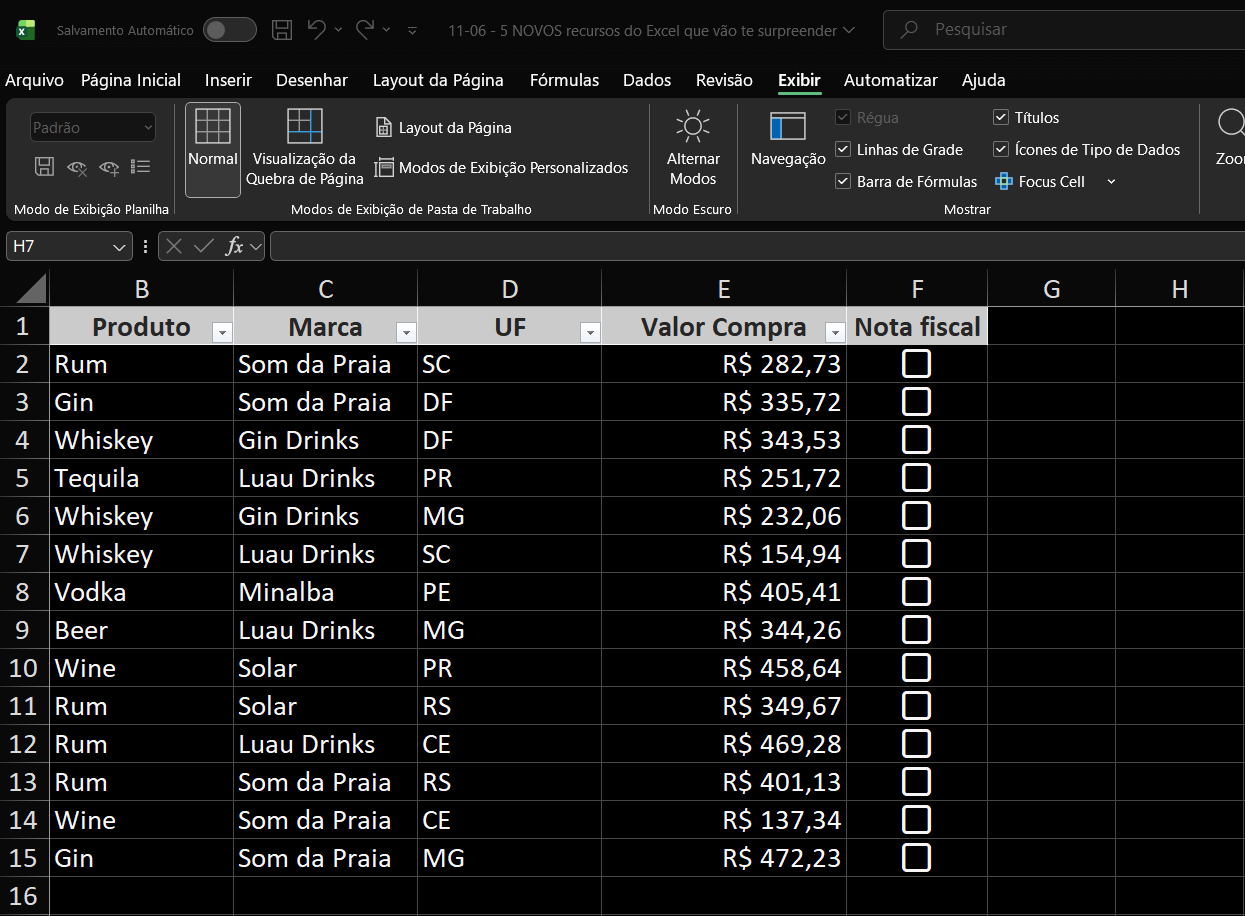Viewport: 1245px width, 916px height.
Task: Open the Arquivo menu
Action: click(35, 80)
